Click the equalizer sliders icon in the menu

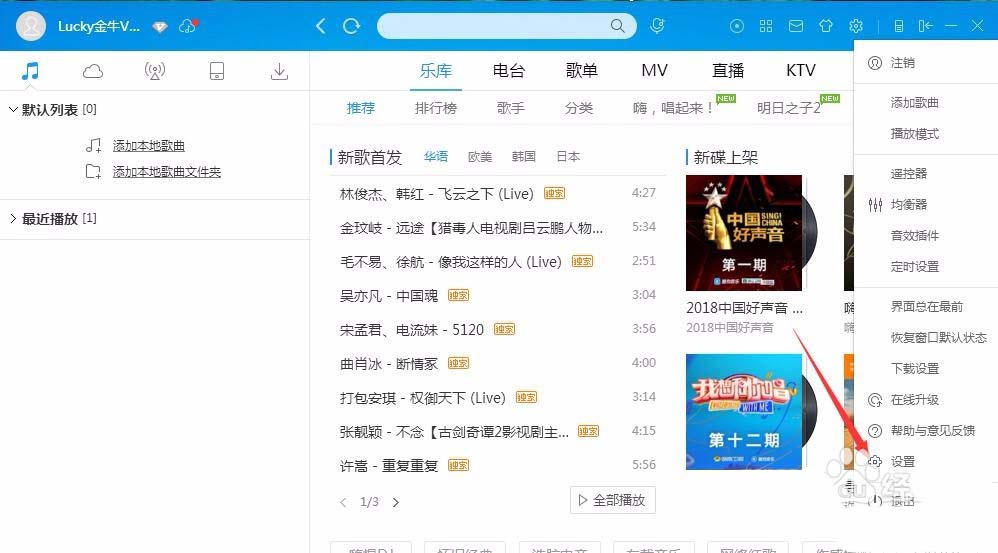[x=875, y=204]
